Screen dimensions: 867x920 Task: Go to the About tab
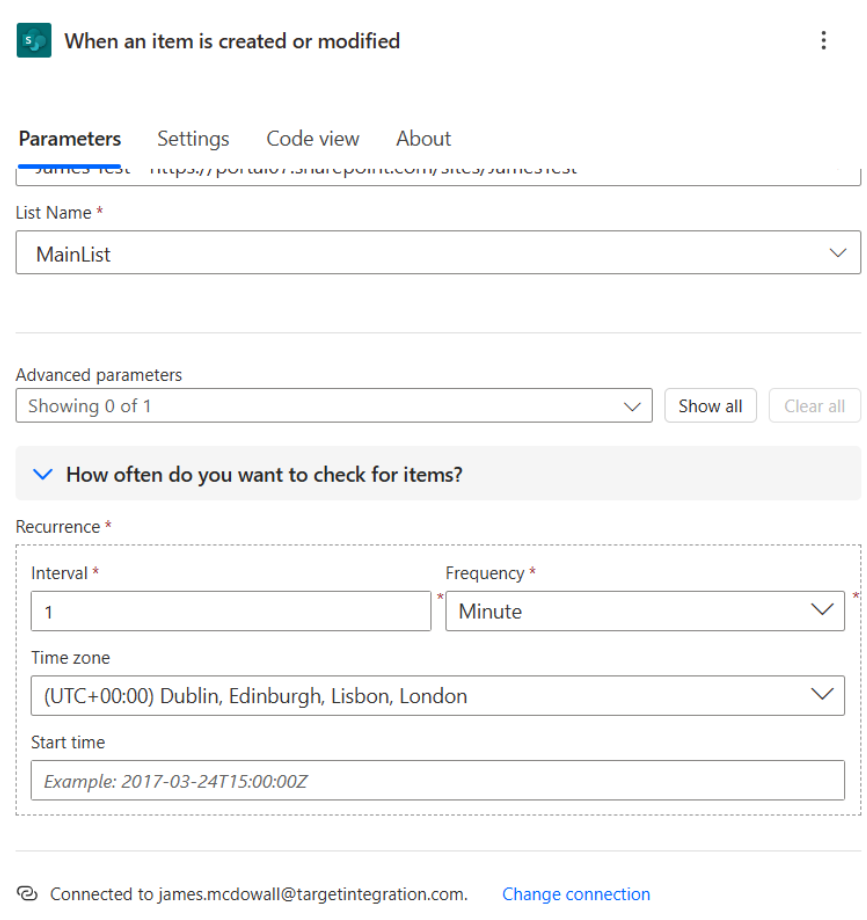point(423,139)
